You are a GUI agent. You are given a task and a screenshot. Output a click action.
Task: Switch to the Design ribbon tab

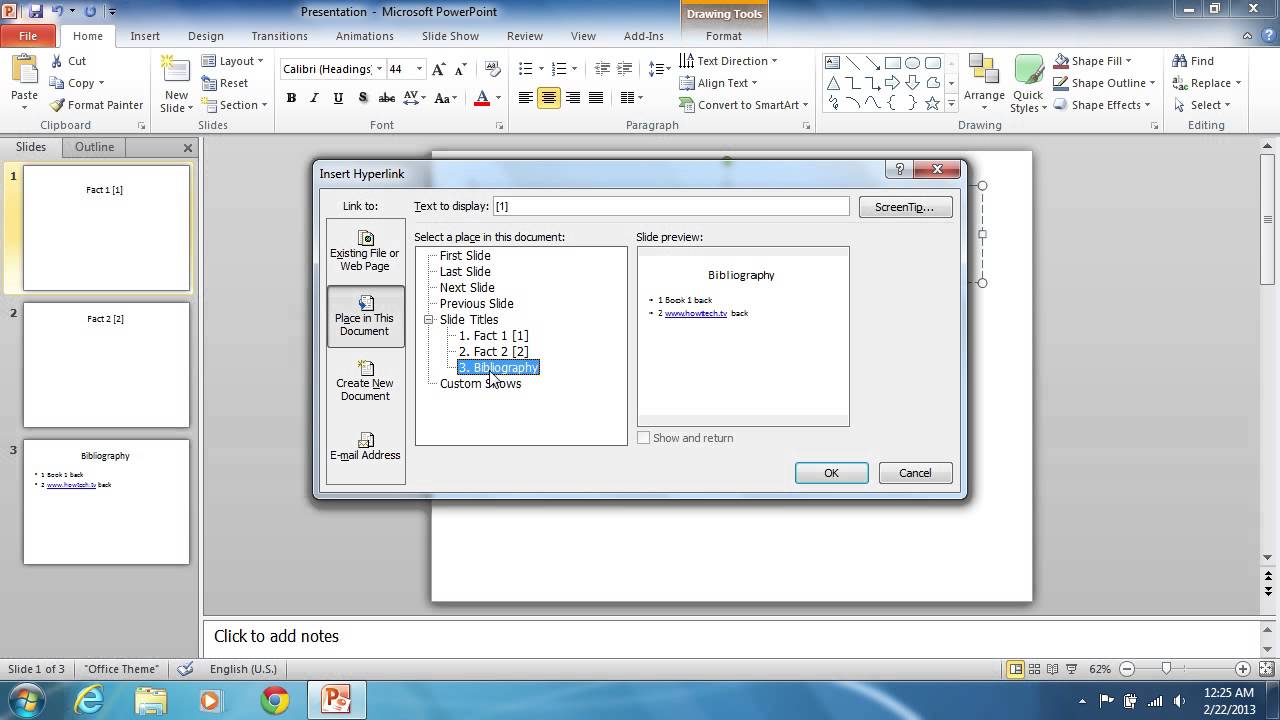tap(206, 36)
